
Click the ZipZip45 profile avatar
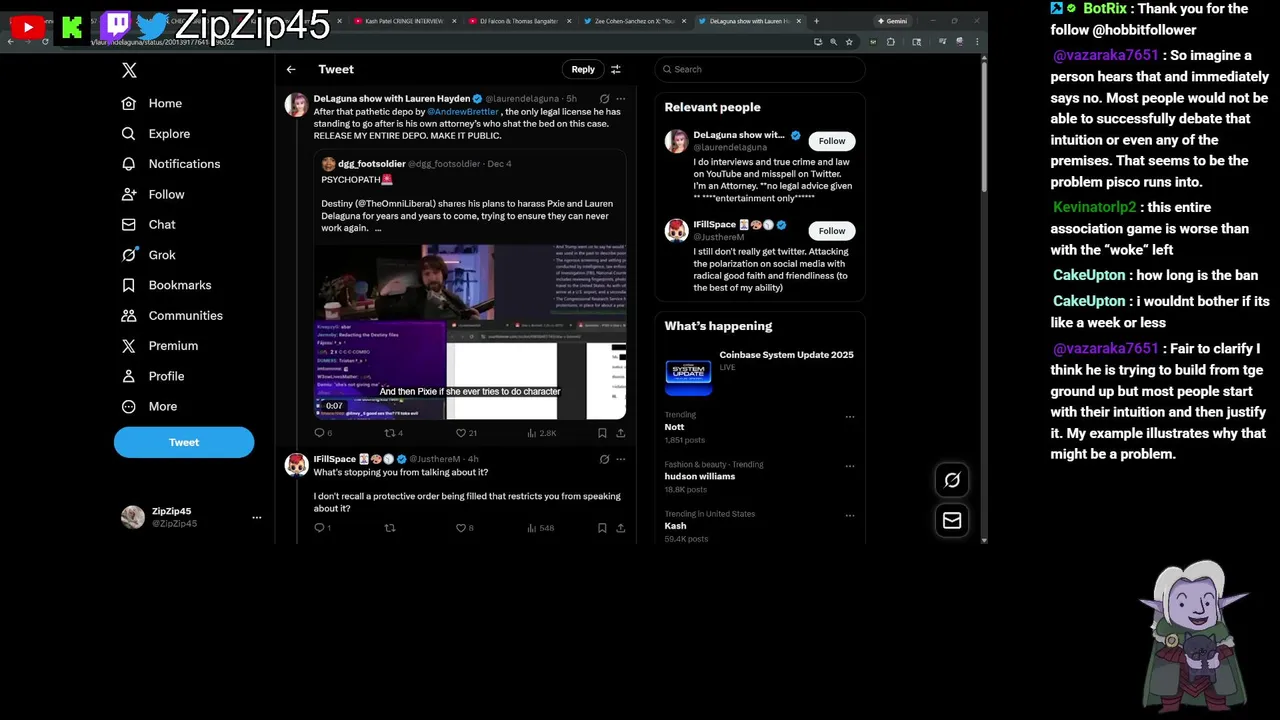133,517
